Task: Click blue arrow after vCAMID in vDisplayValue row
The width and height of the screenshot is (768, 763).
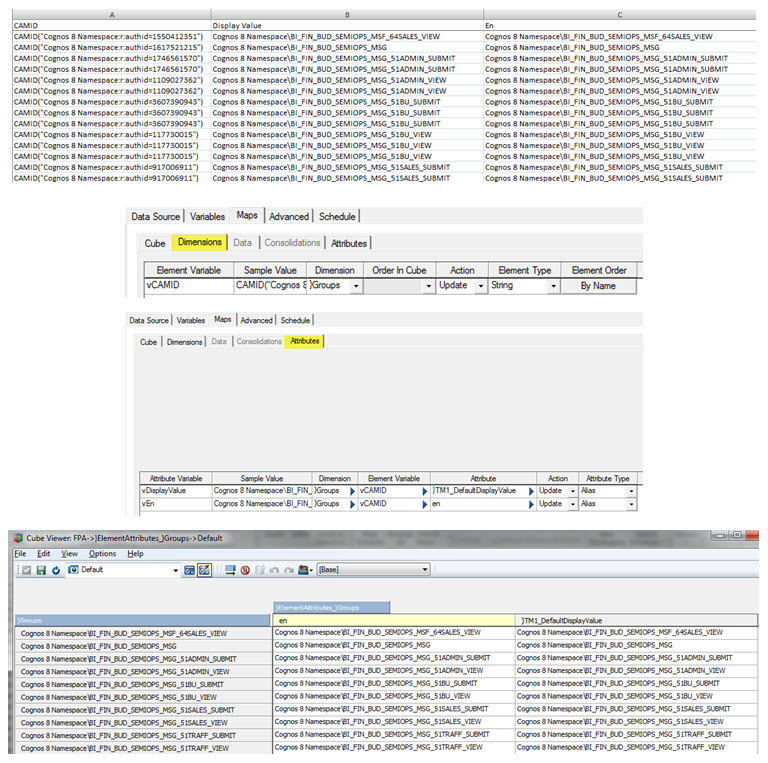Action: tap(425, 491)
